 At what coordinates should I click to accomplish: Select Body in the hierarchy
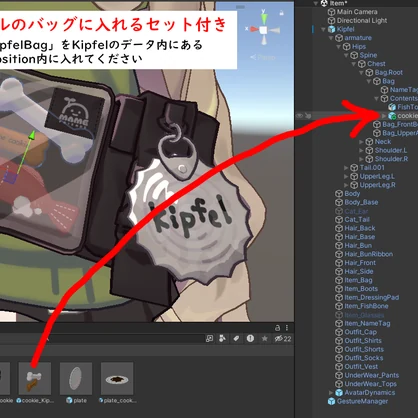[x=352, y=194]
